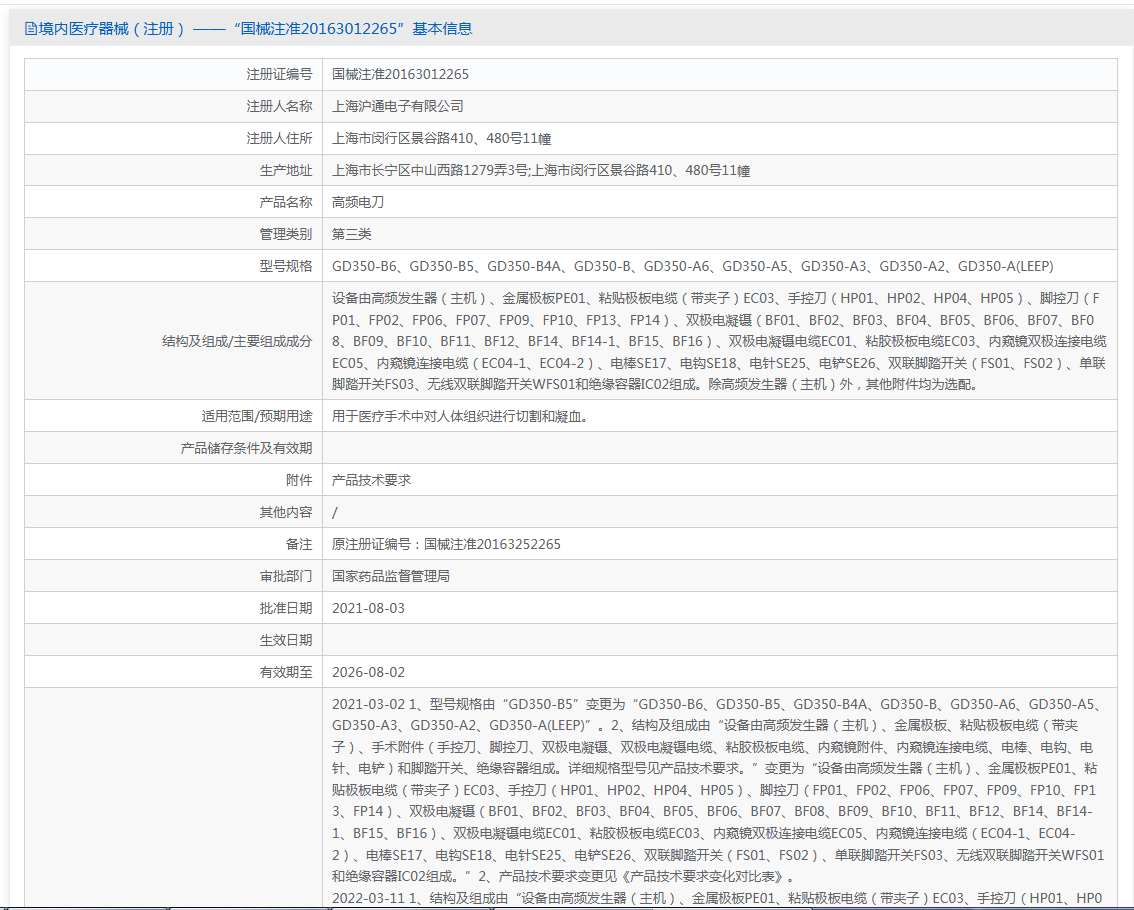Viewport: 1134px width, 910px height.
Task: Click the 备注 label
Action: point(299,544)
